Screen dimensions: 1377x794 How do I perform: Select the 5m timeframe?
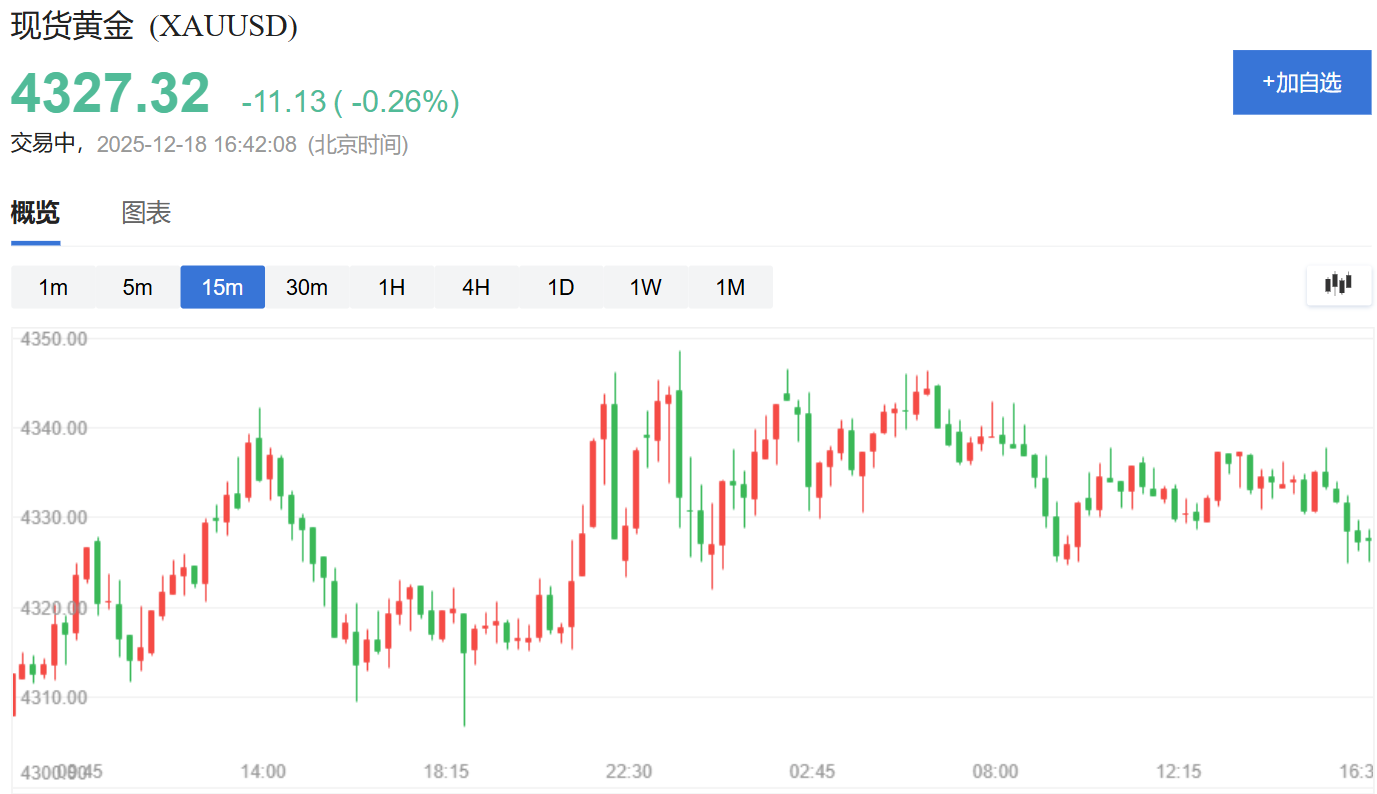pos(138,287)
